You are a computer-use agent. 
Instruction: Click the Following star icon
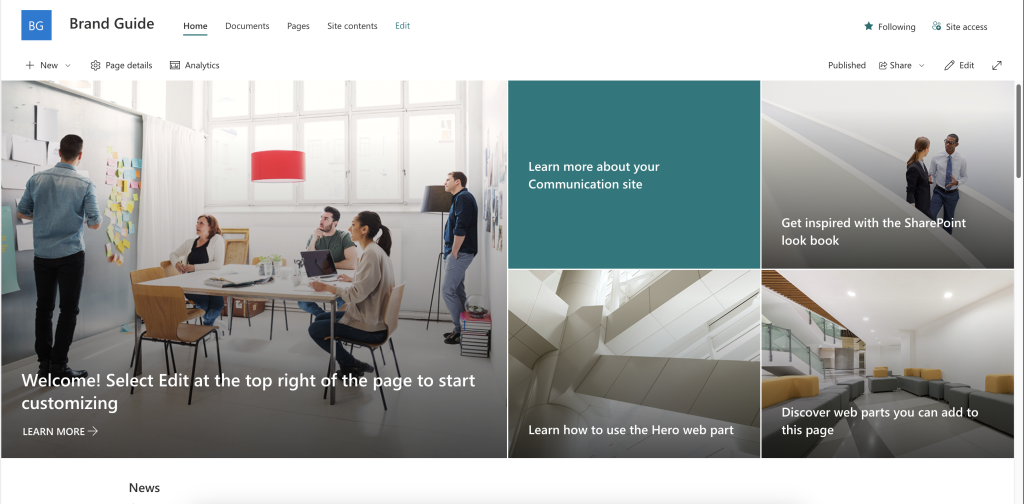click(869, 26)
